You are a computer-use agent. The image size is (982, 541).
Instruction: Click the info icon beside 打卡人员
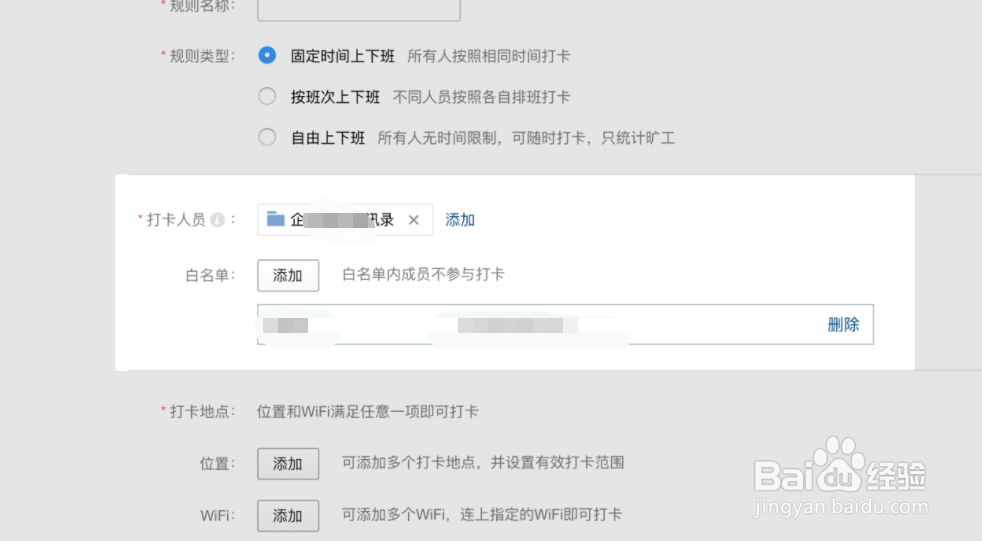(x=217, y=220)
